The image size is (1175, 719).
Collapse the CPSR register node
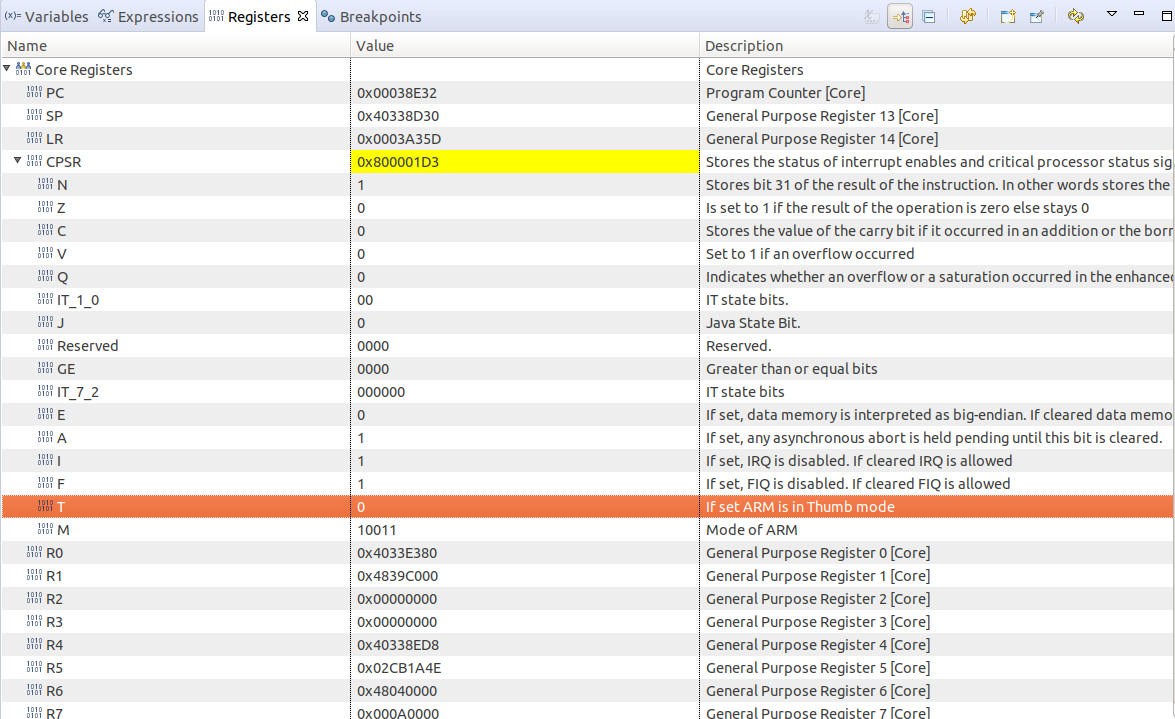[x=18, y=162]
